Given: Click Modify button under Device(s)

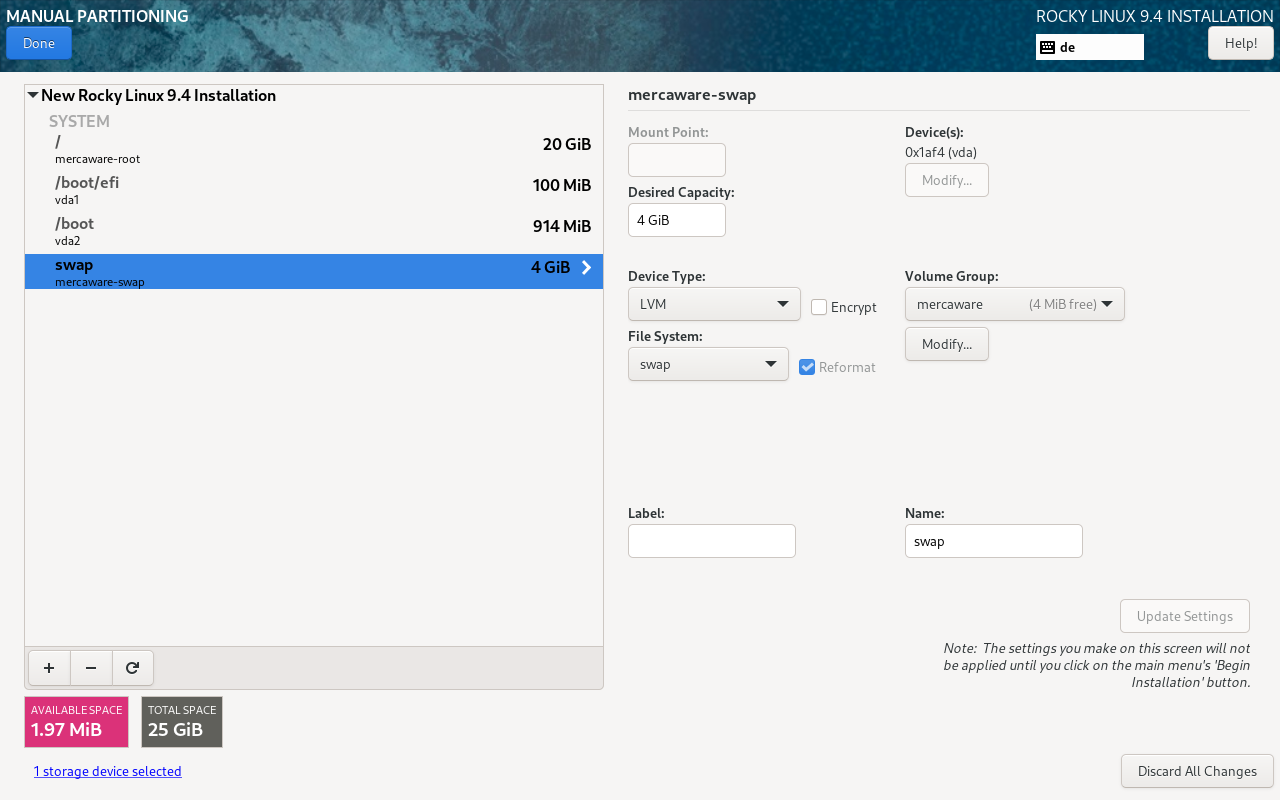Looking at the screenshot, I should pos(947,180).
